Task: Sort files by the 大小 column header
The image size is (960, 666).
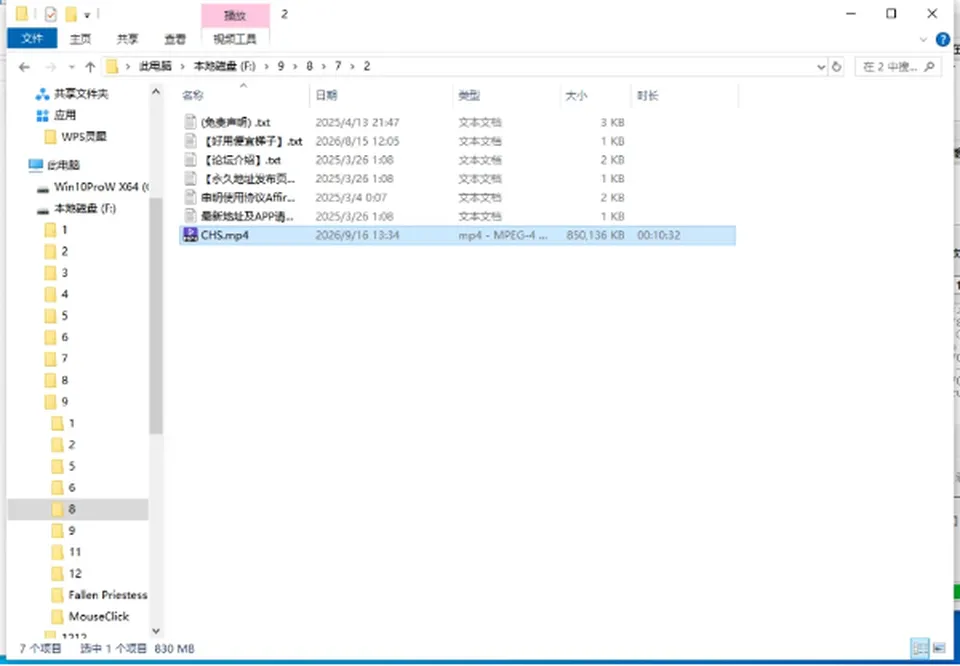Action: pyautogui.click(x=595, y=95)
